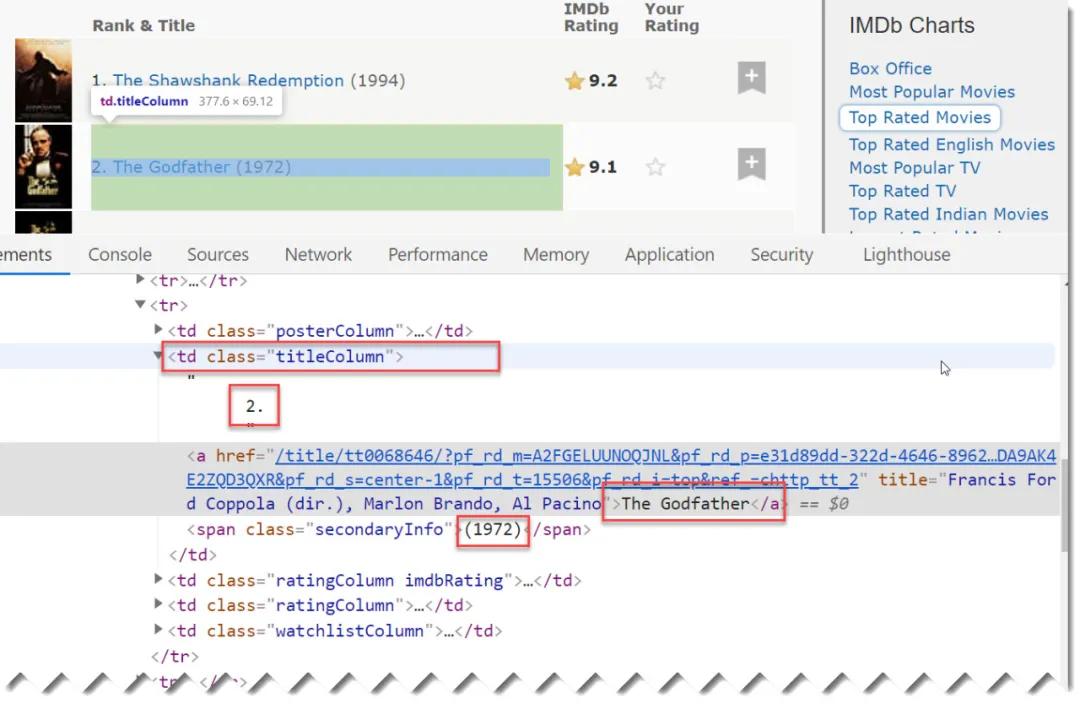The height and width of the screenshot is (704, 1080).
Task: Open Top Rated English Movies chart
Action: [951, 144]
